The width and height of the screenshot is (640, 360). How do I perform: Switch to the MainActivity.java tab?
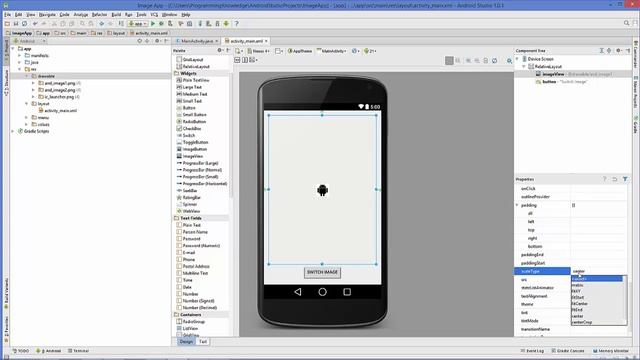[x=197, y=41]
